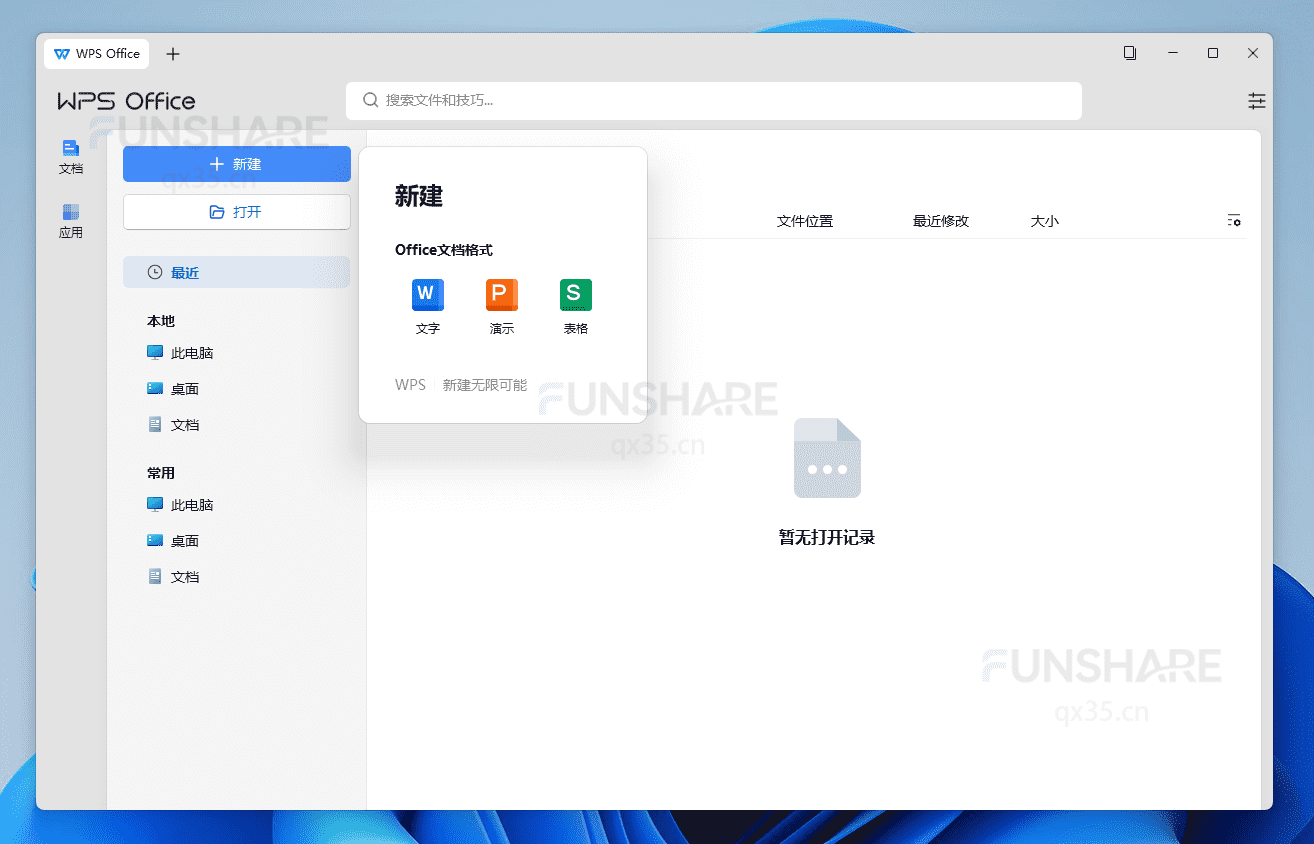Open 此电脑 under the 本地 section
1314x844 pixels.
pyautogui.click(x=180, y=353)
